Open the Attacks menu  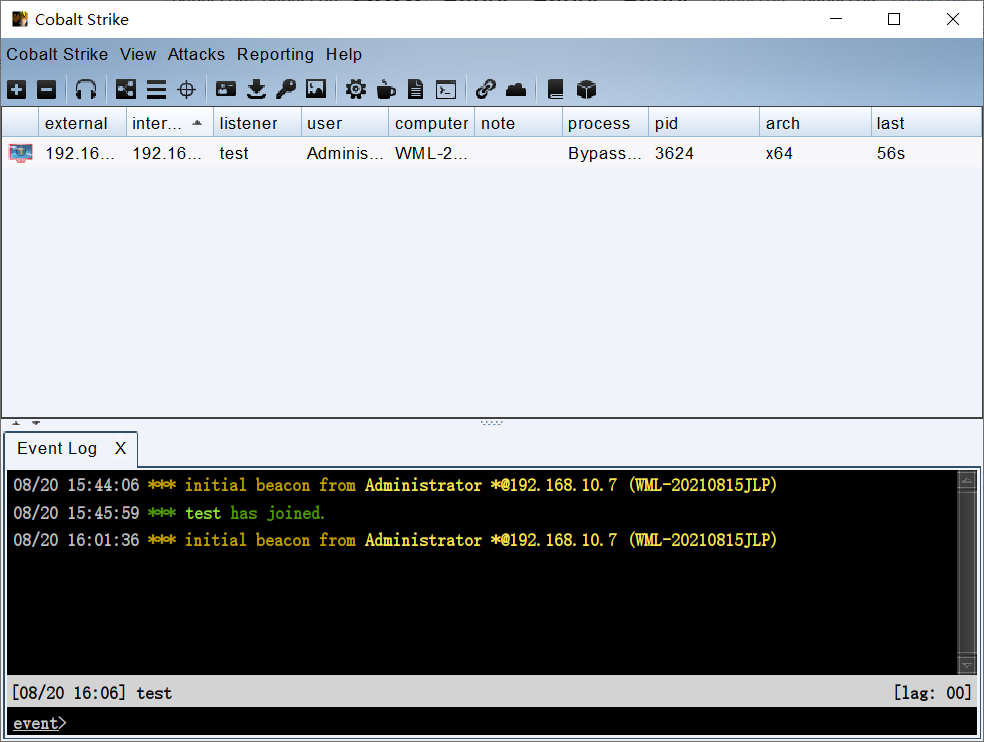(196, 55)
